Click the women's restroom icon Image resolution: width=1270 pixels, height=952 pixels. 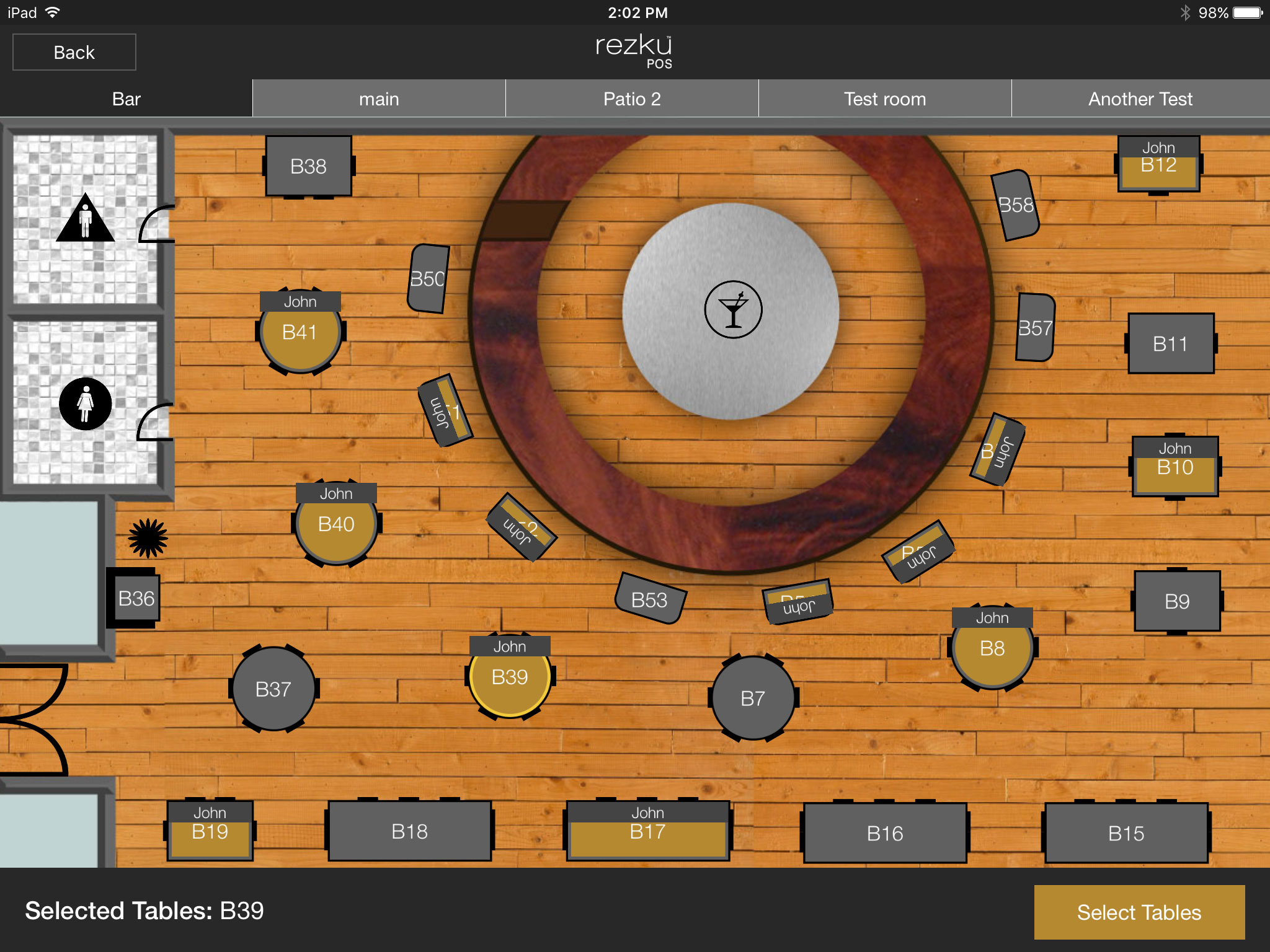click(x=86, y=404)
